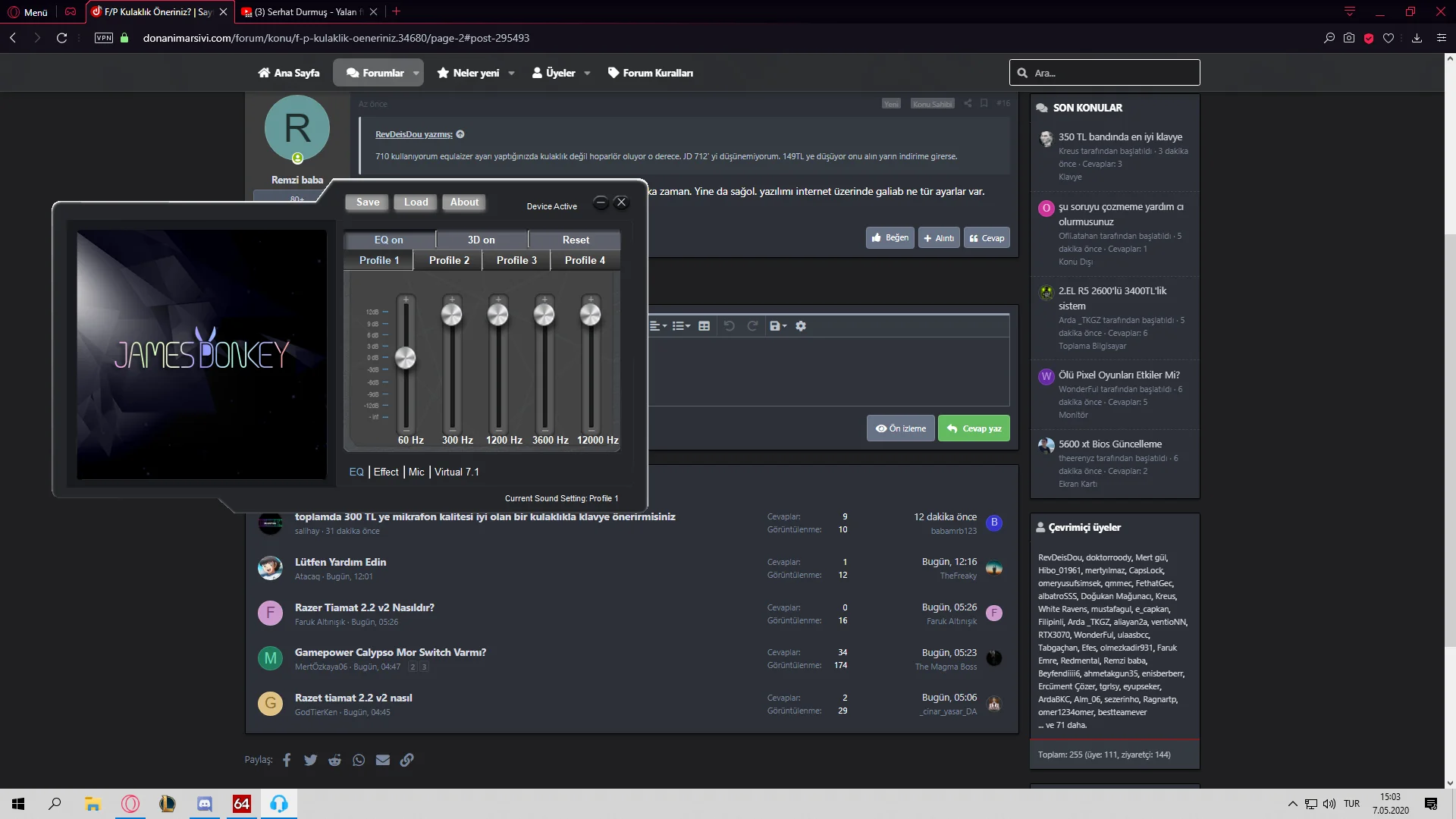1456x819 pixels.
Task: Open Discord from the taskbar
Action: [205, 804]
